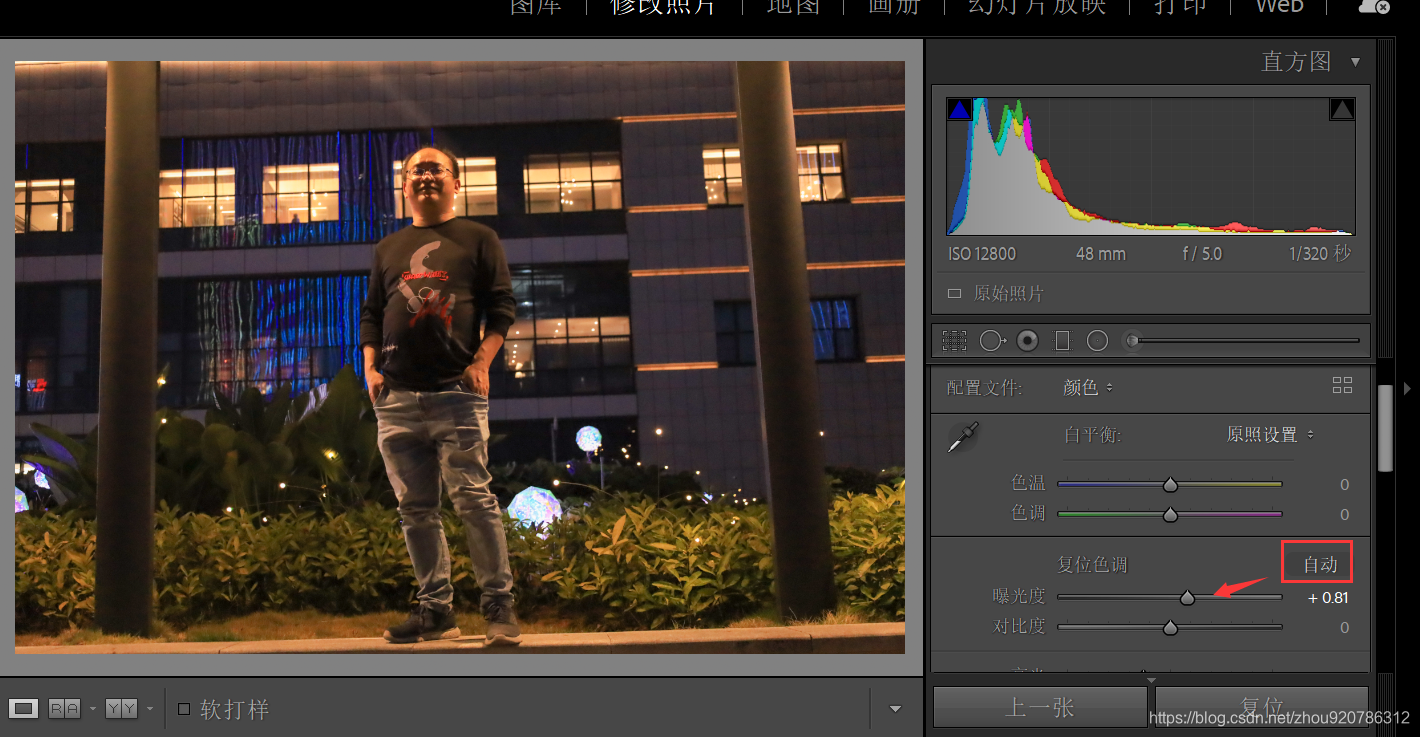This screenshot has height=737, width=1420.
Task: Click the 对比度 contrast slider handle
Action: click(1170, 628)
